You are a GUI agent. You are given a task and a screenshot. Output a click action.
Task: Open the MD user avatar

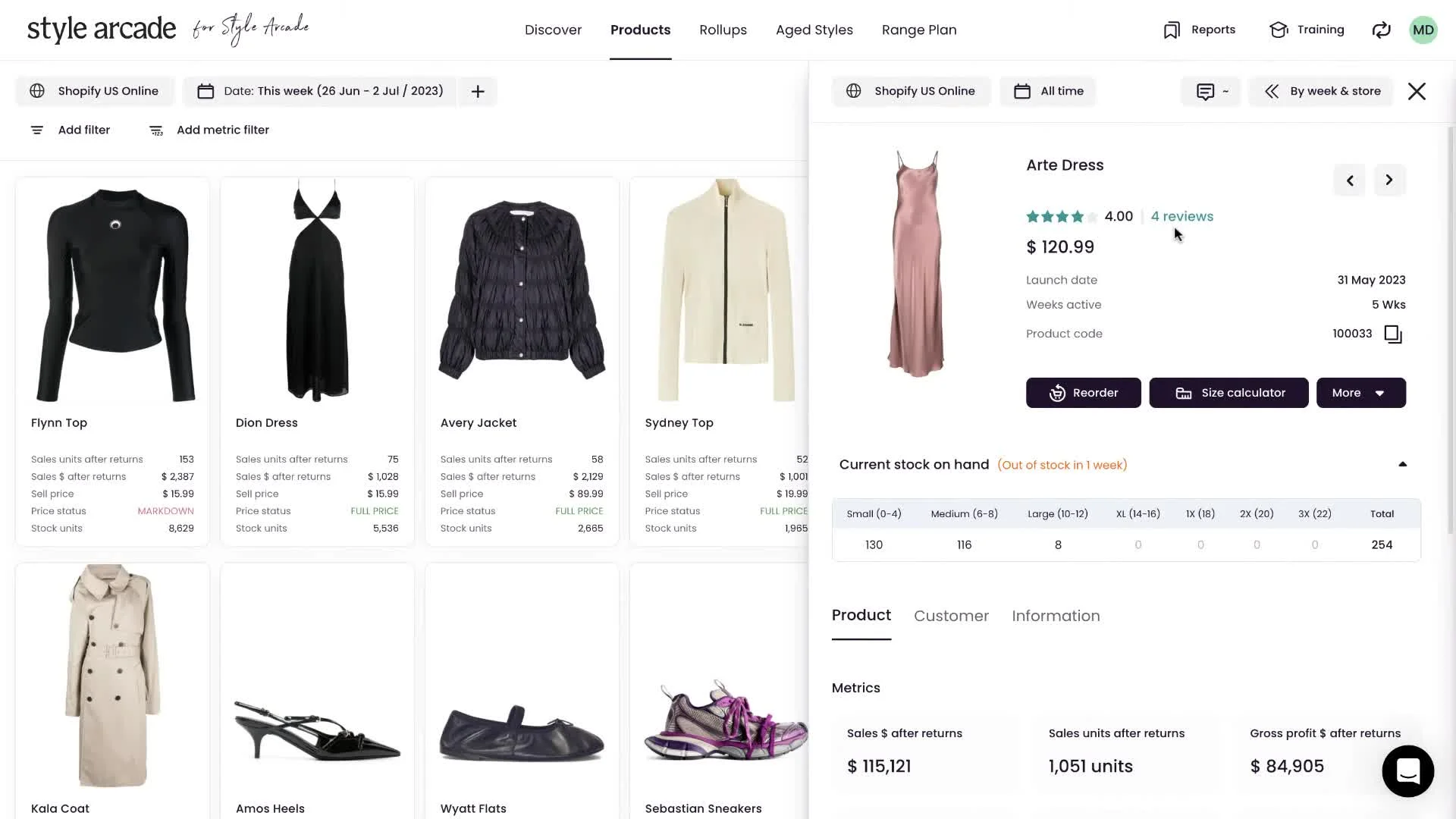pyautogui.click(x=1423, y=30)
